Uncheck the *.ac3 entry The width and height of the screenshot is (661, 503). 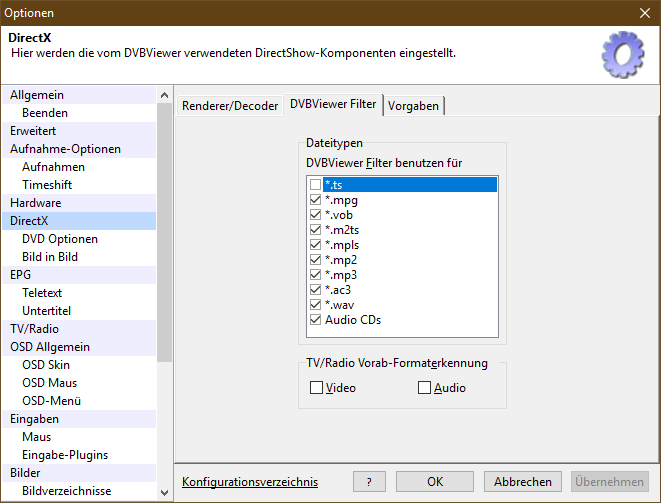coord(315,290)
